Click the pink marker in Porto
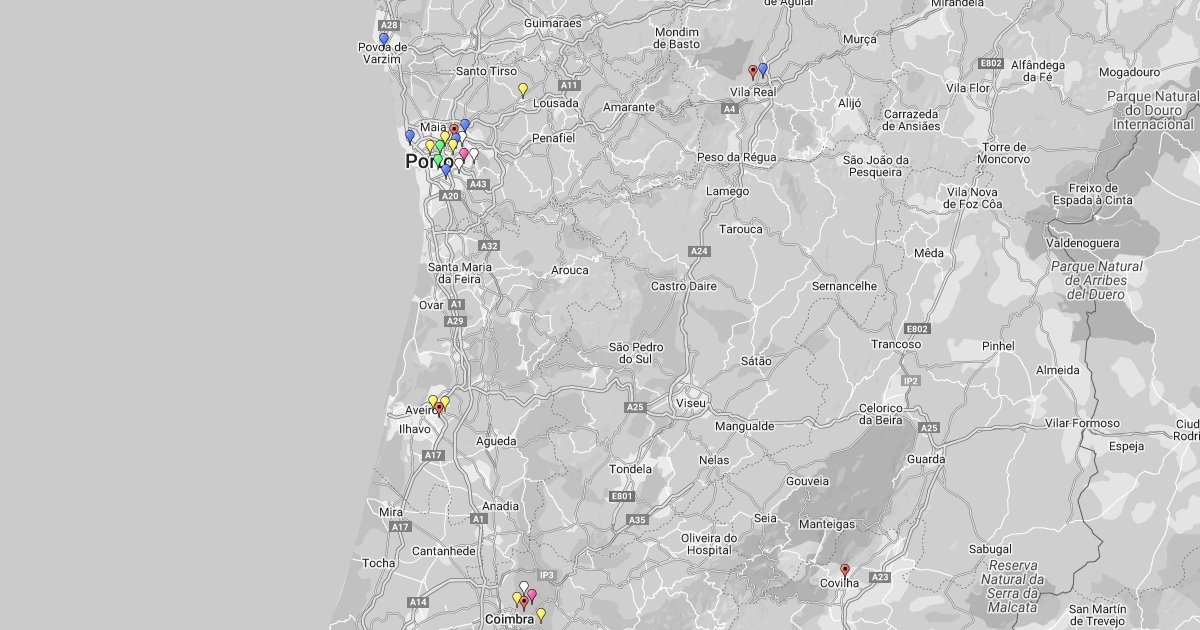 464,155
